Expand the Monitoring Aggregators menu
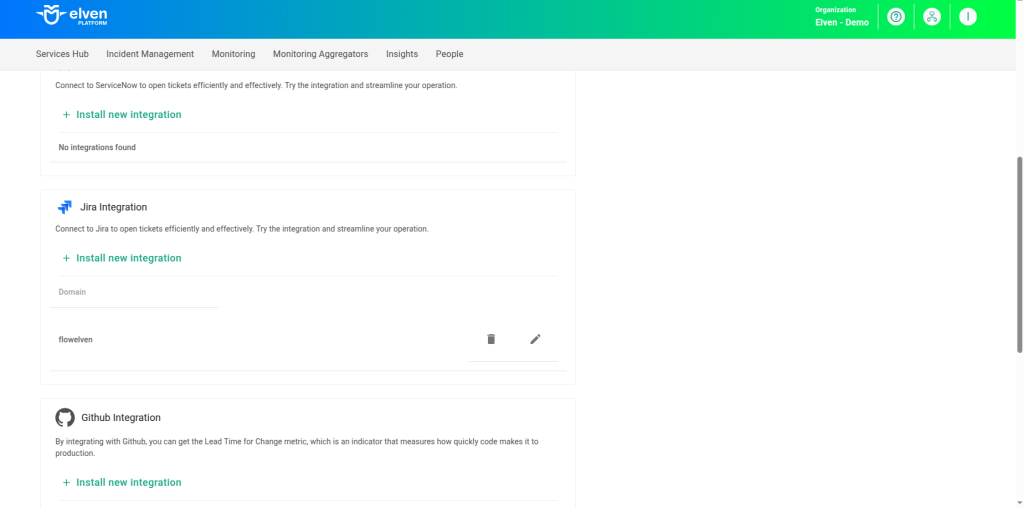Image resolution: width=1024 pixels, height=508 pixels. tap(320, 54)
